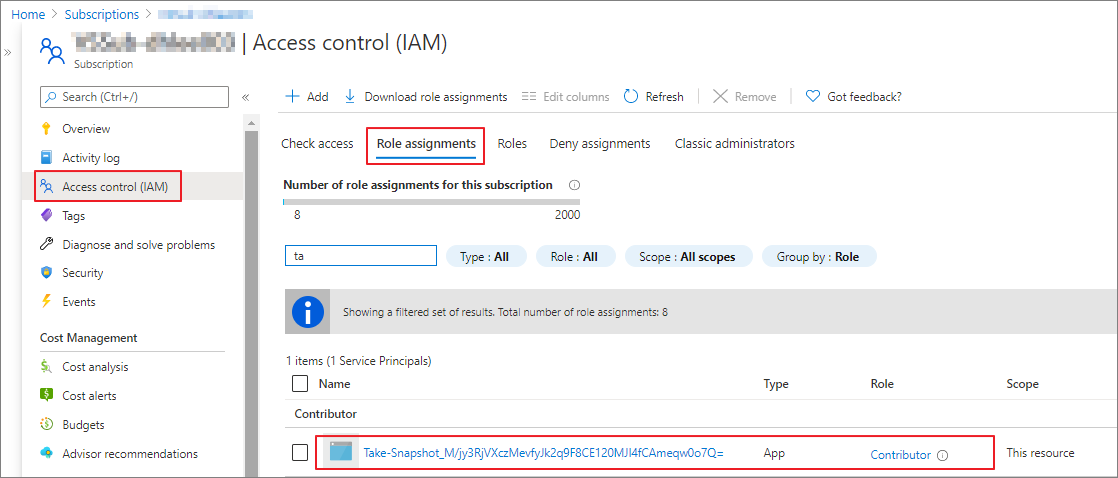Click the Access control people icon in sidebar

tap(47, 187)
